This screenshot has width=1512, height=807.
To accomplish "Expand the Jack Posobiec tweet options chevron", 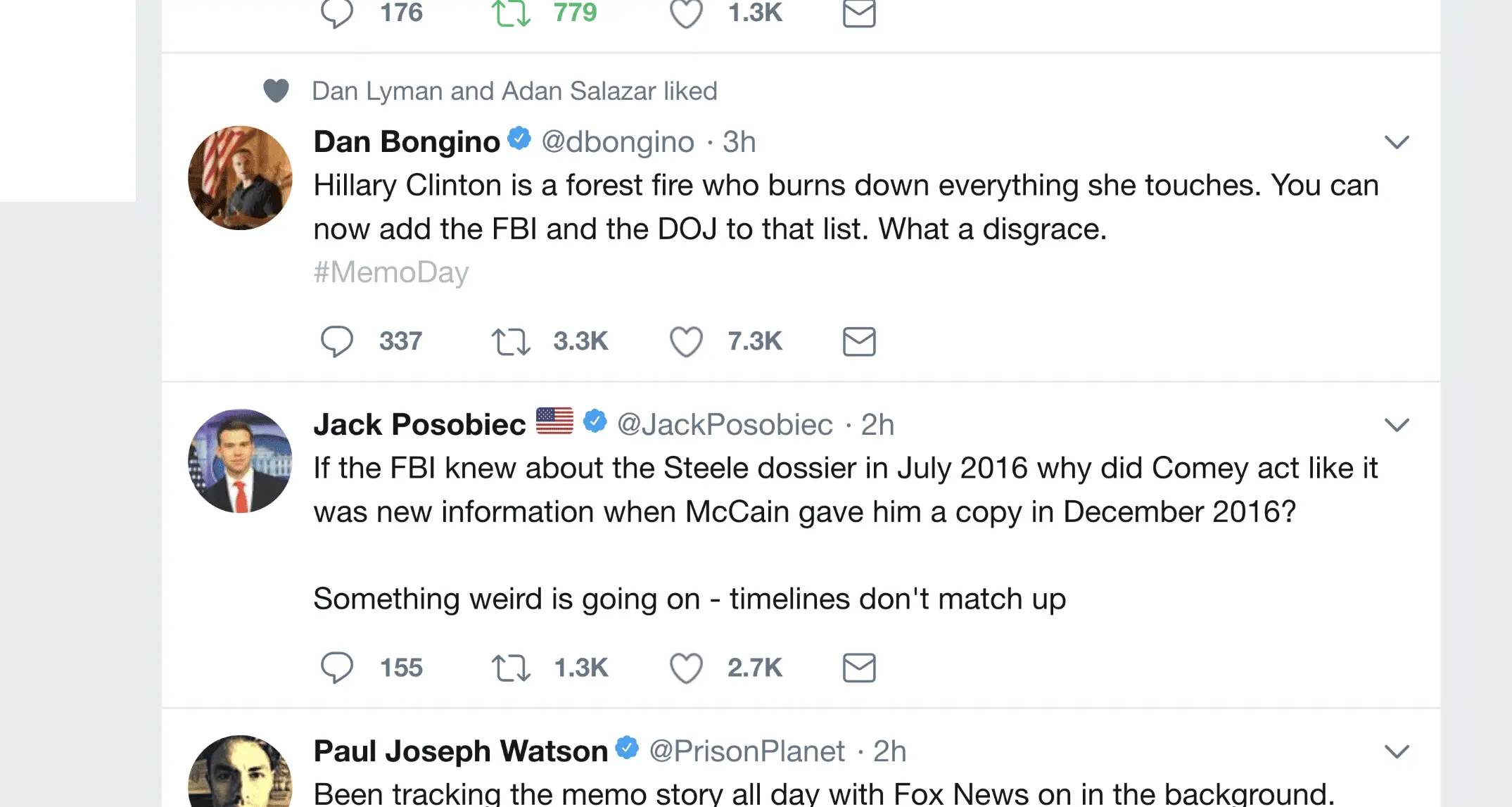I will pos(1396,425).
